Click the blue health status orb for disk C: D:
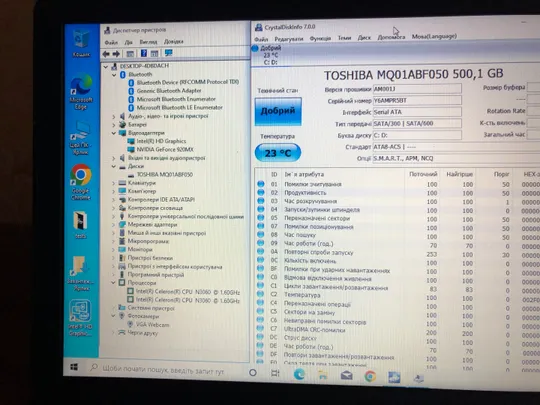The height and width of the screenshot is (405, 540). coord(255,48)
